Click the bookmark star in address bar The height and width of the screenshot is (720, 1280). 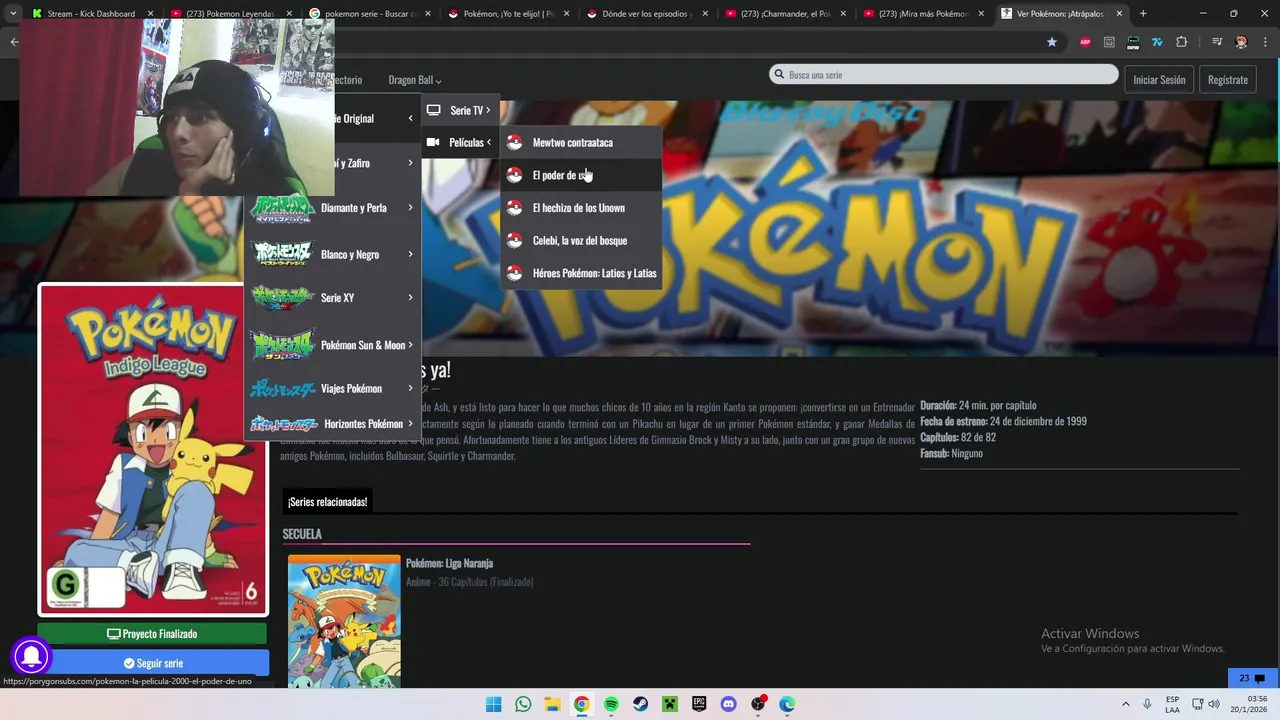click(1051, 42)
